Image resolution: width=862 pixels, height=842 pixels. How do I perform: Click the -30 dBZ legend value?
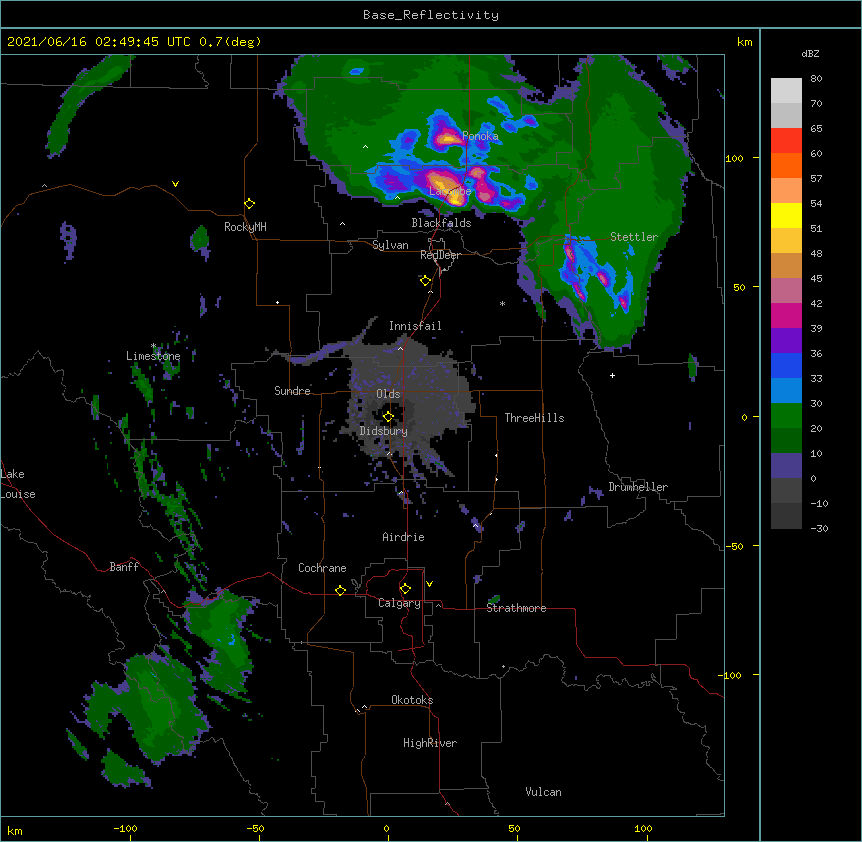coord(819,529)
